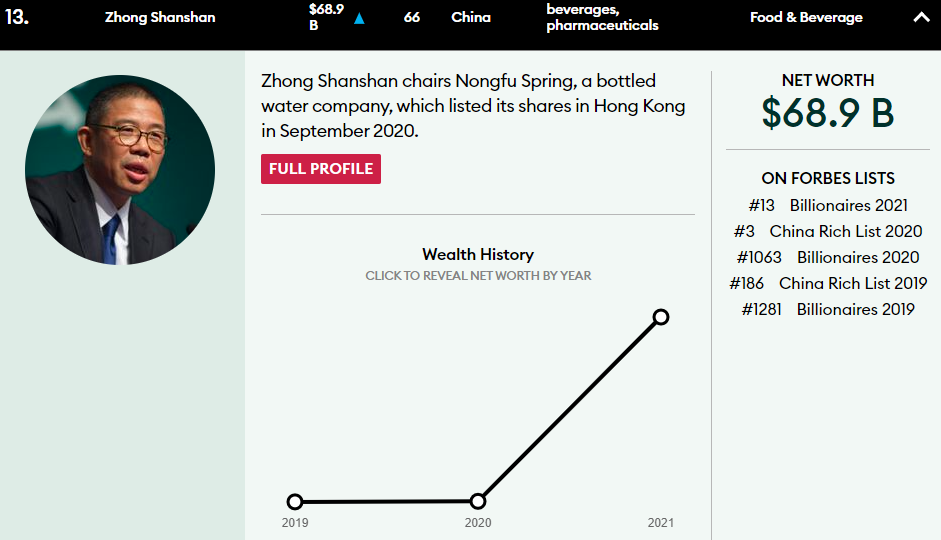
Task: Click the China country label in row
Action: 471,17
